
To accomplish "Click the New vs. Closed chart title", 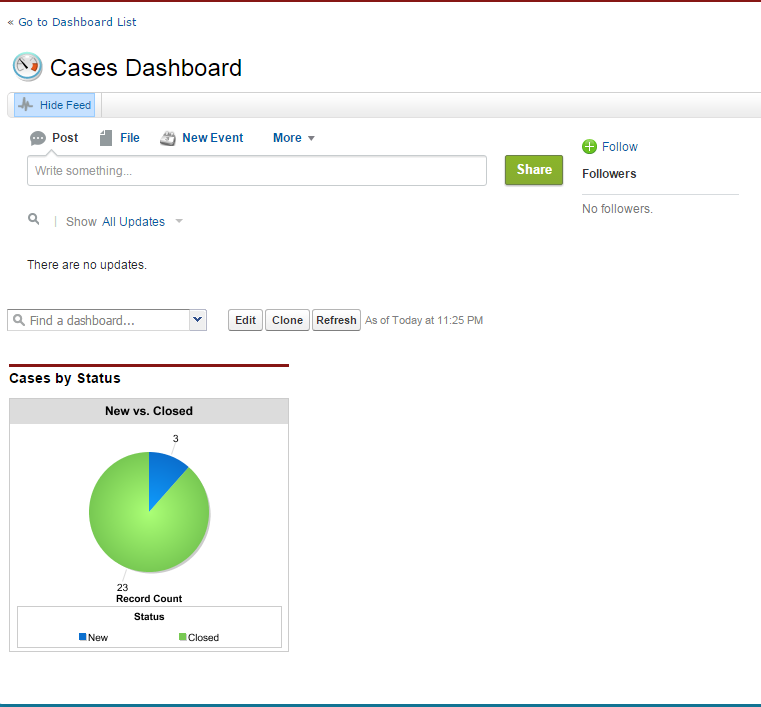I will (x=149, y=411).
